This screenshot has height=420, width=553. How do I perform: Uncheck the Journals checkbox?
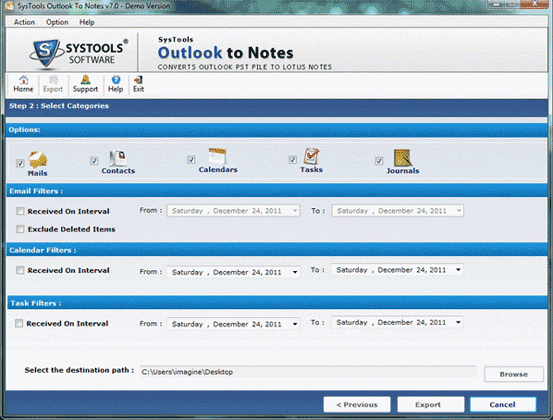379,161
